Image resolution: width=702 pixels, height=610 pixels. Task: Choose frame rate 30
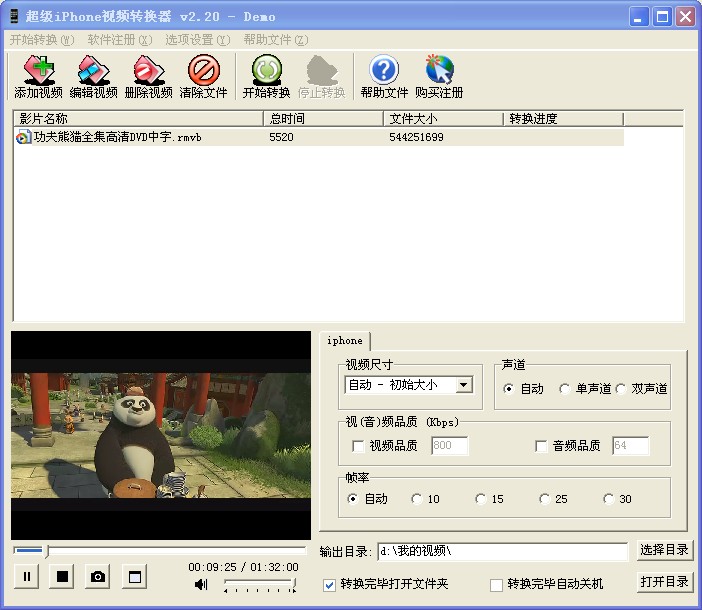click(608, 499)
